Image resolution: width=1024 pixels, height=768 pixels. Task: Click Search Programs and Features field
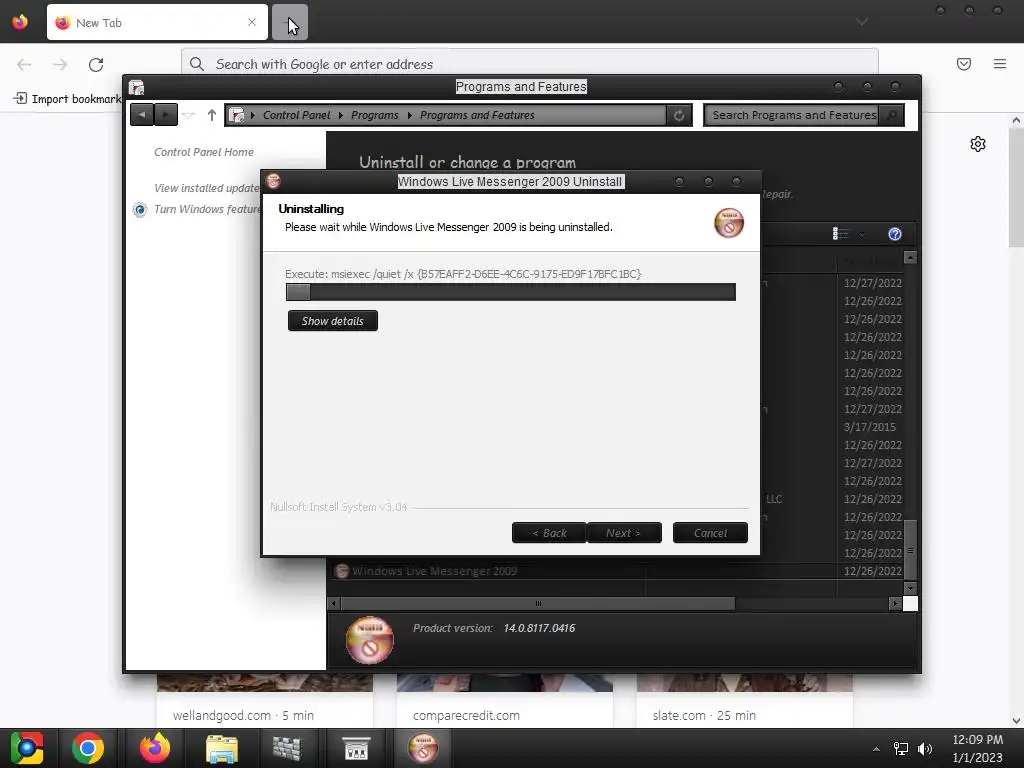793,115
